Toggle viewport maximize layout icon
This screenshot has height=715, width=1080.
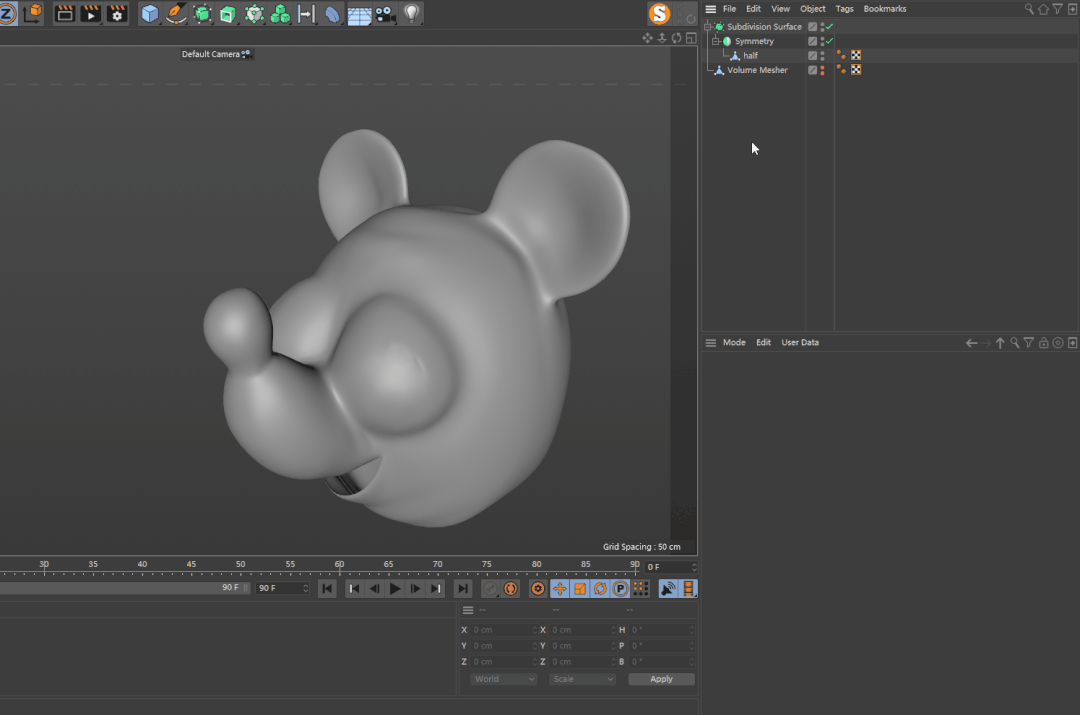tap(691, 38)
